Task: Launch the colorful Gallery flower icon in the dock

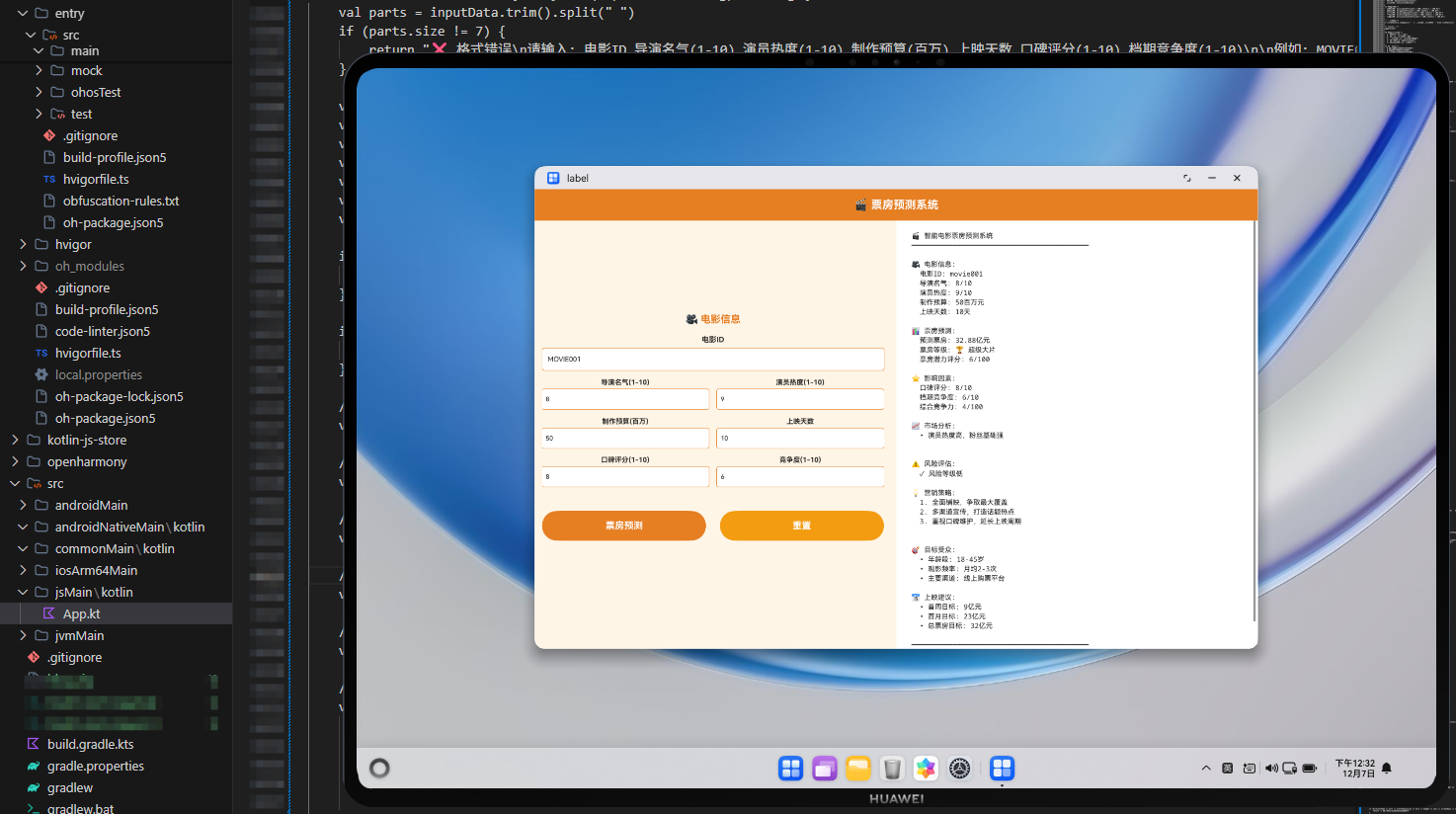Action: (x=926, y=768)
